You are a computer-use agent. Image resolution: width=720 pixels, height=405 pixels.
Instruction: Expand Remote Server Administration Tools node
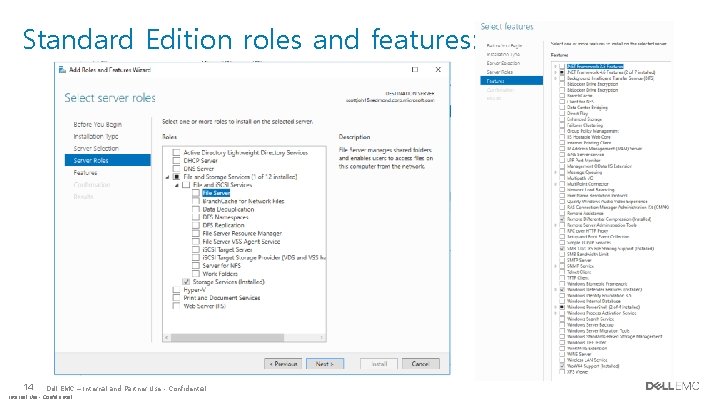click(x=555, y=225)
